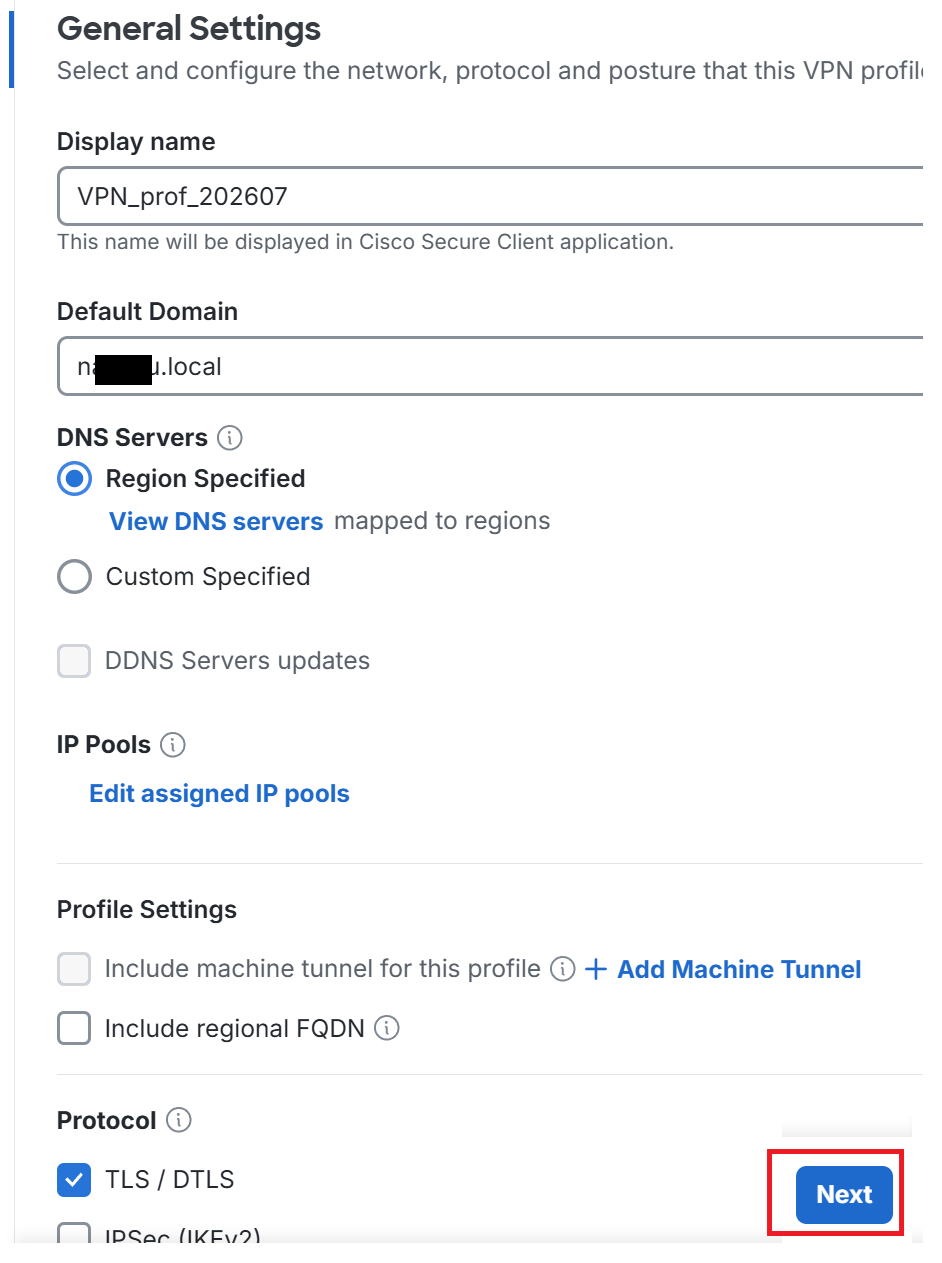Viewport: 942px width, 1263px height.
Task: Click the Default Domain input field
Action: 490,367
